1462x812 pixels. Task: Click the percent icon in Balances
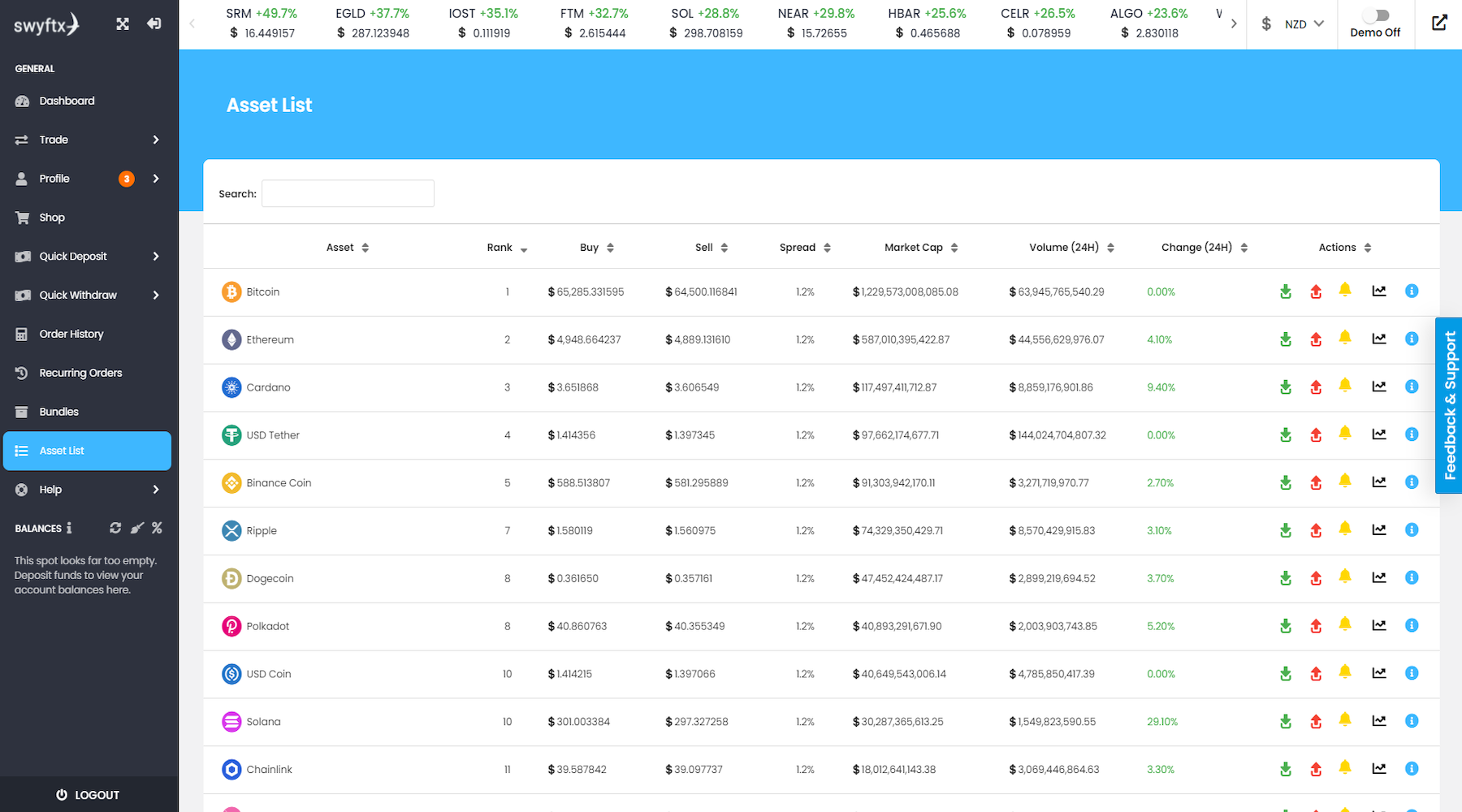tap(157, 528)
